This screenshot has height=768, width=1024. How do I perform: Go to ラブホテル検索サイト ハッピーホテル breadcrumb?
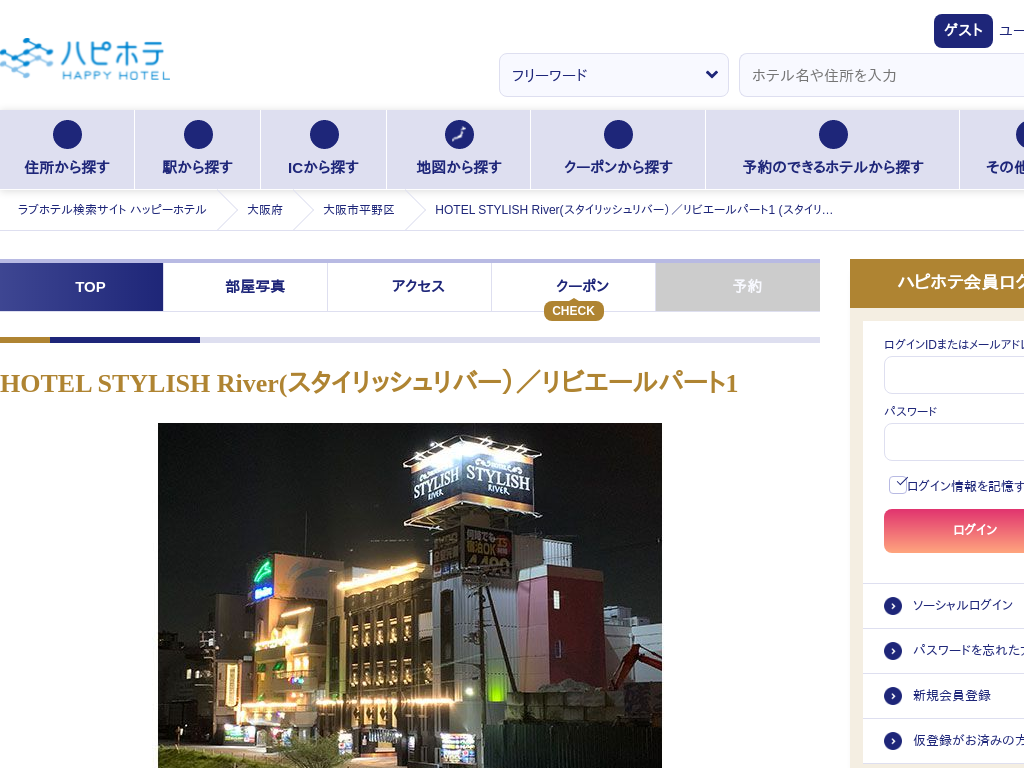pyautogui.click(x=112, y=210)
